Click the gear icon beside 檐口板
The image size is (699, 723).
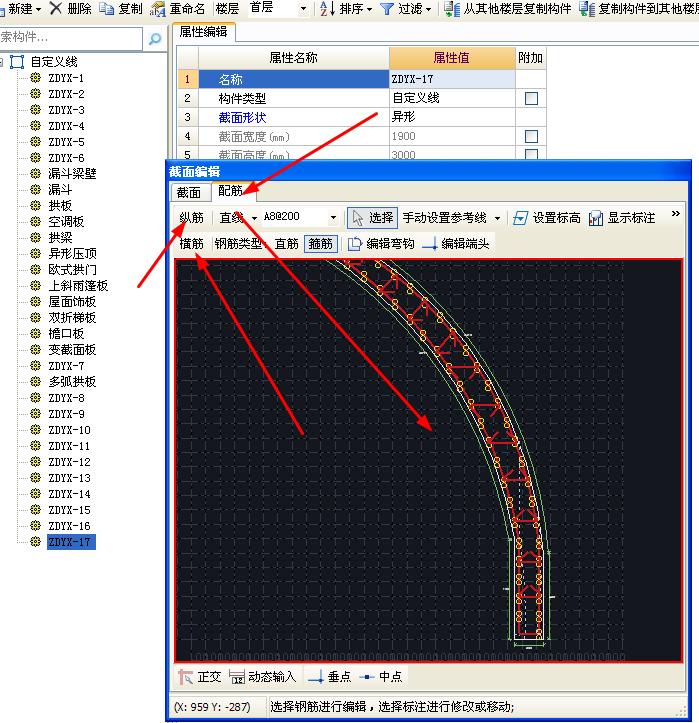tap(36, 333)
